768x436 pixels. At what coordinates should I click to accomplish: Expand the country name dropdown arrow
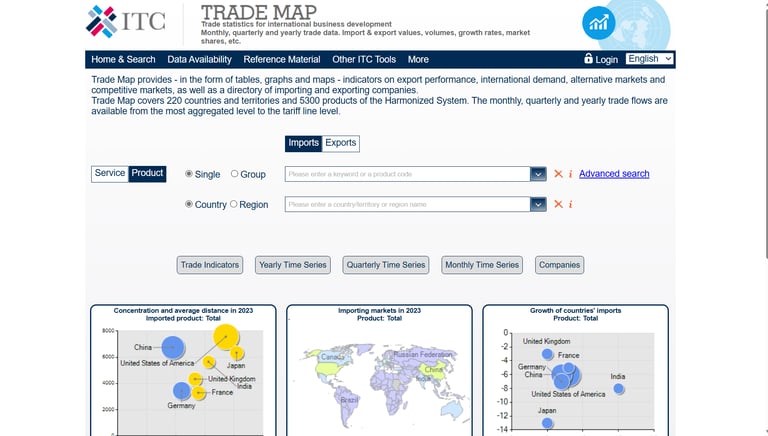pyautogui.click(x=538, y=204)
